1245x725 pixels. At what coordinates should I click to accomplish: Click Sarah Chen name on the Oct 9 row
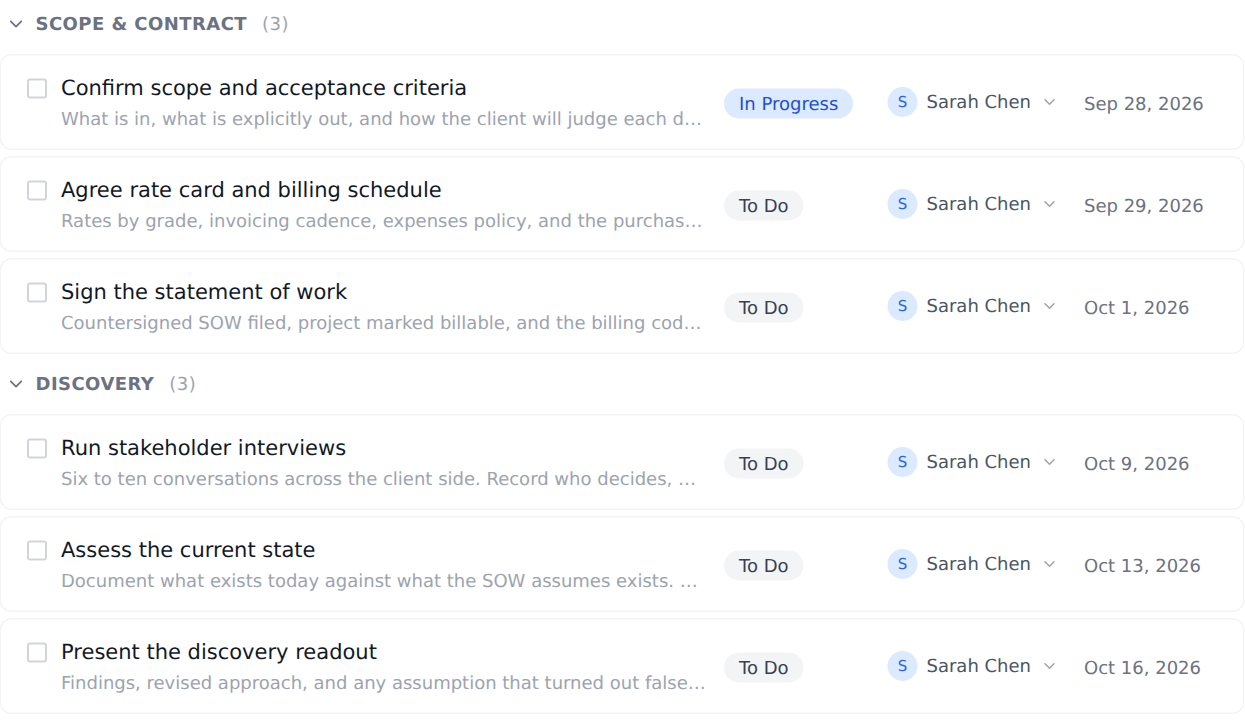(978, 462)
